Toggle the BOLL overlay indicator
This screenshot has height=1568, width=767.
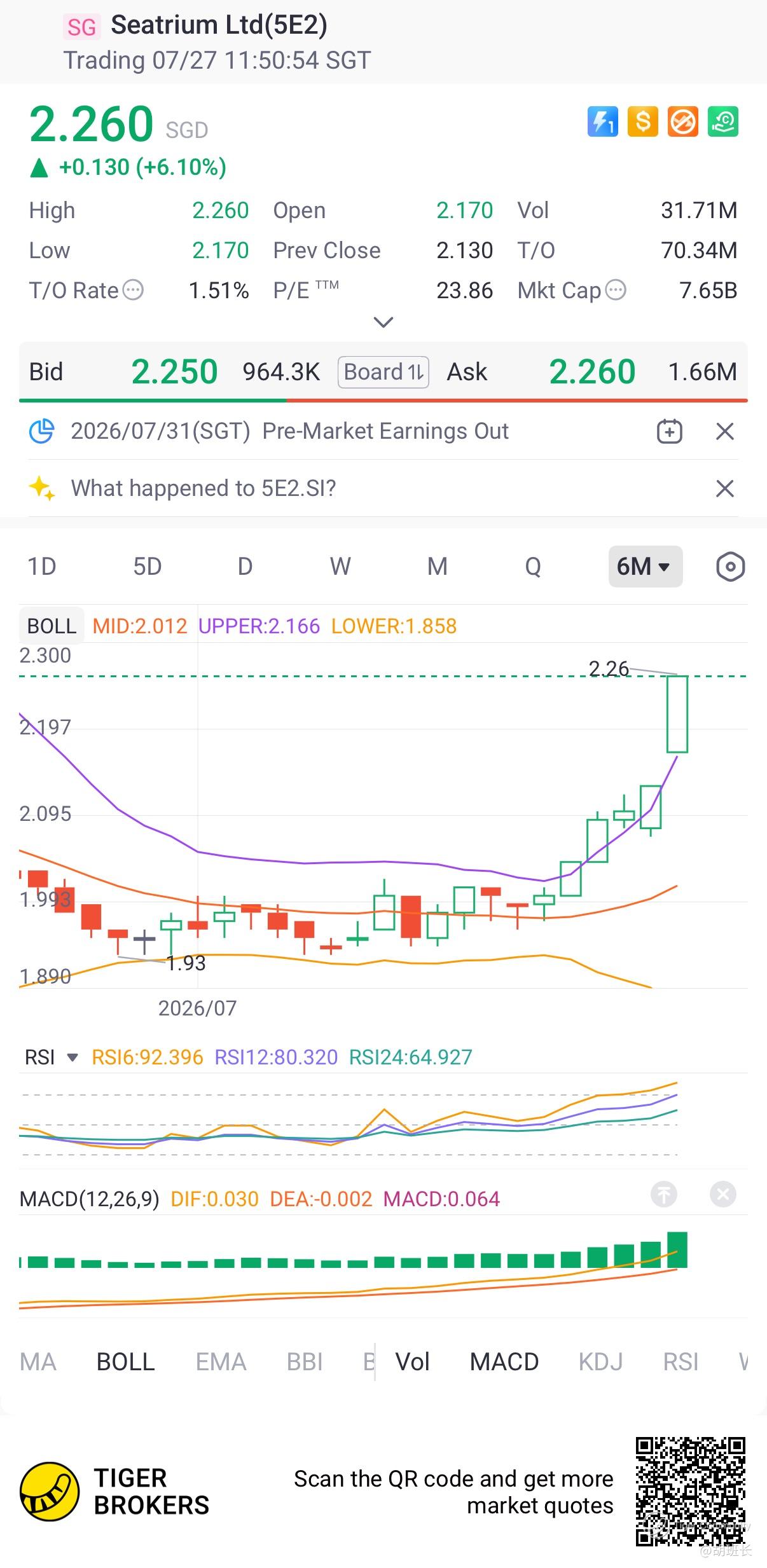pyautogui.click(x=125, y=1362)
